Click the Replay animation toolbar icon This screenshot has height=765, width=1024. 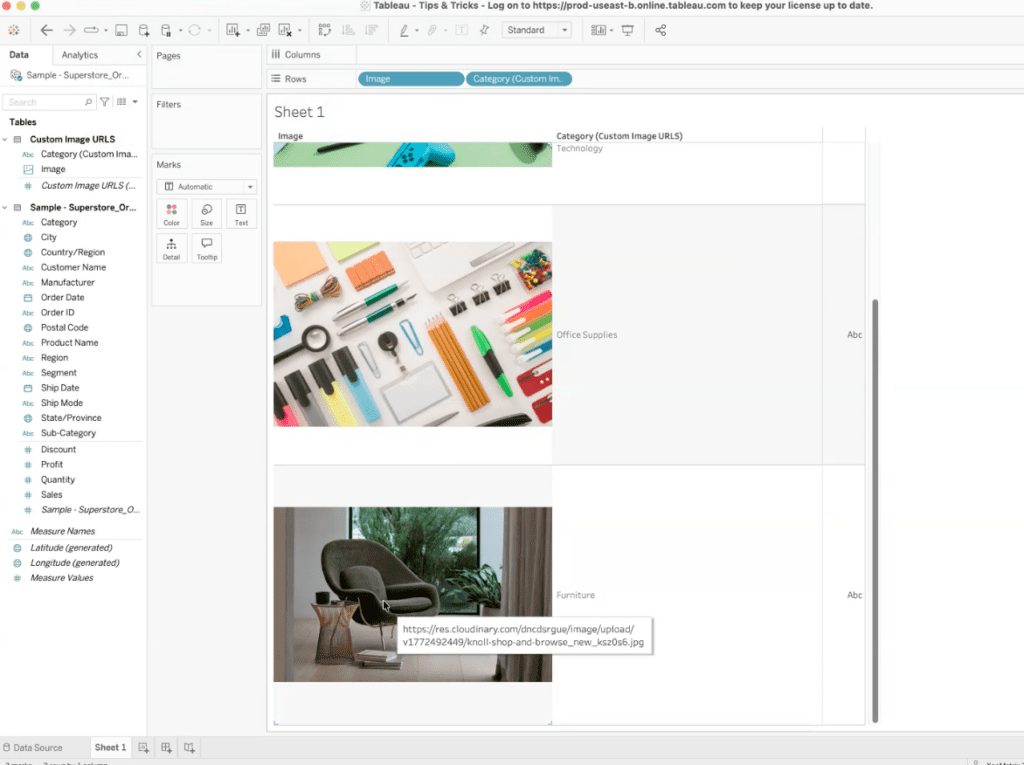click(x=91, y=30)
